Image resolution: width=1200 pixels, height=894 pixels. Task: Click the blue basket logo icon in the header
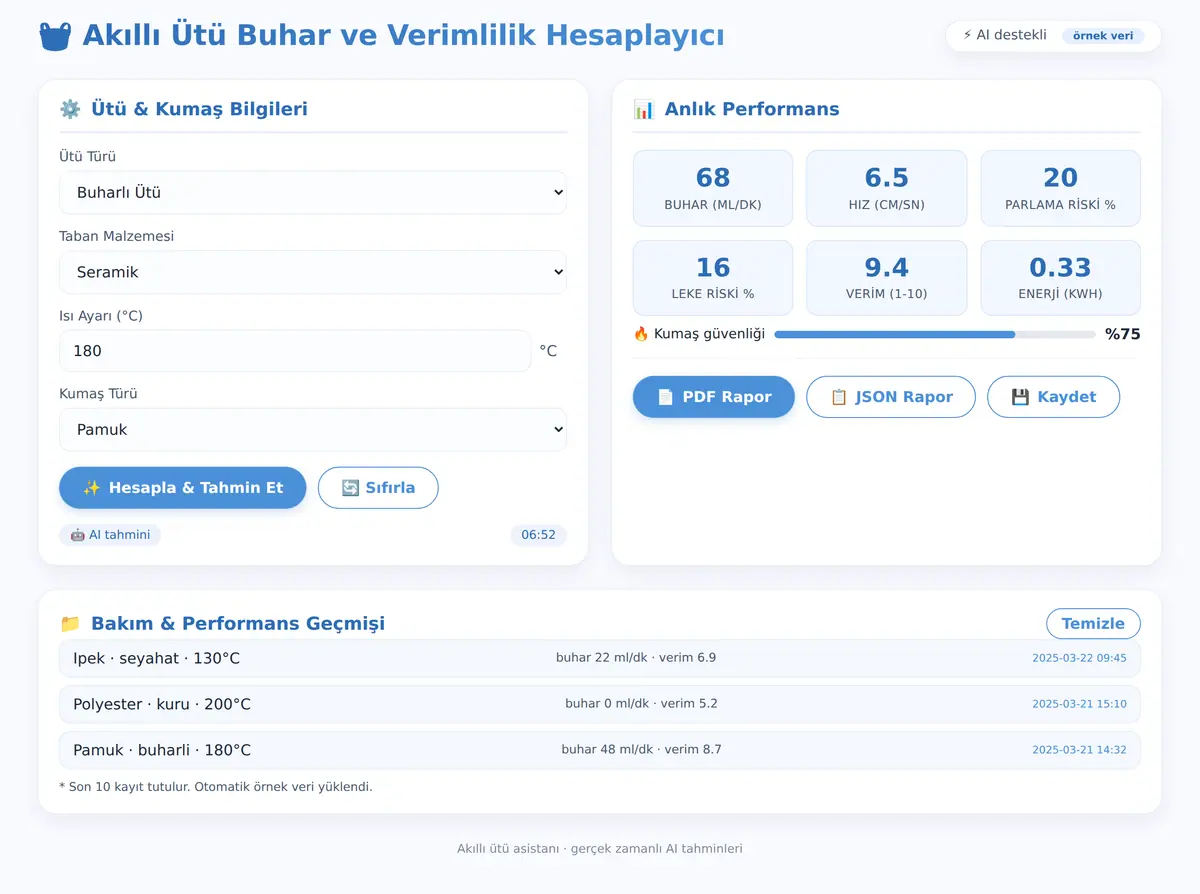pos(55,36)
